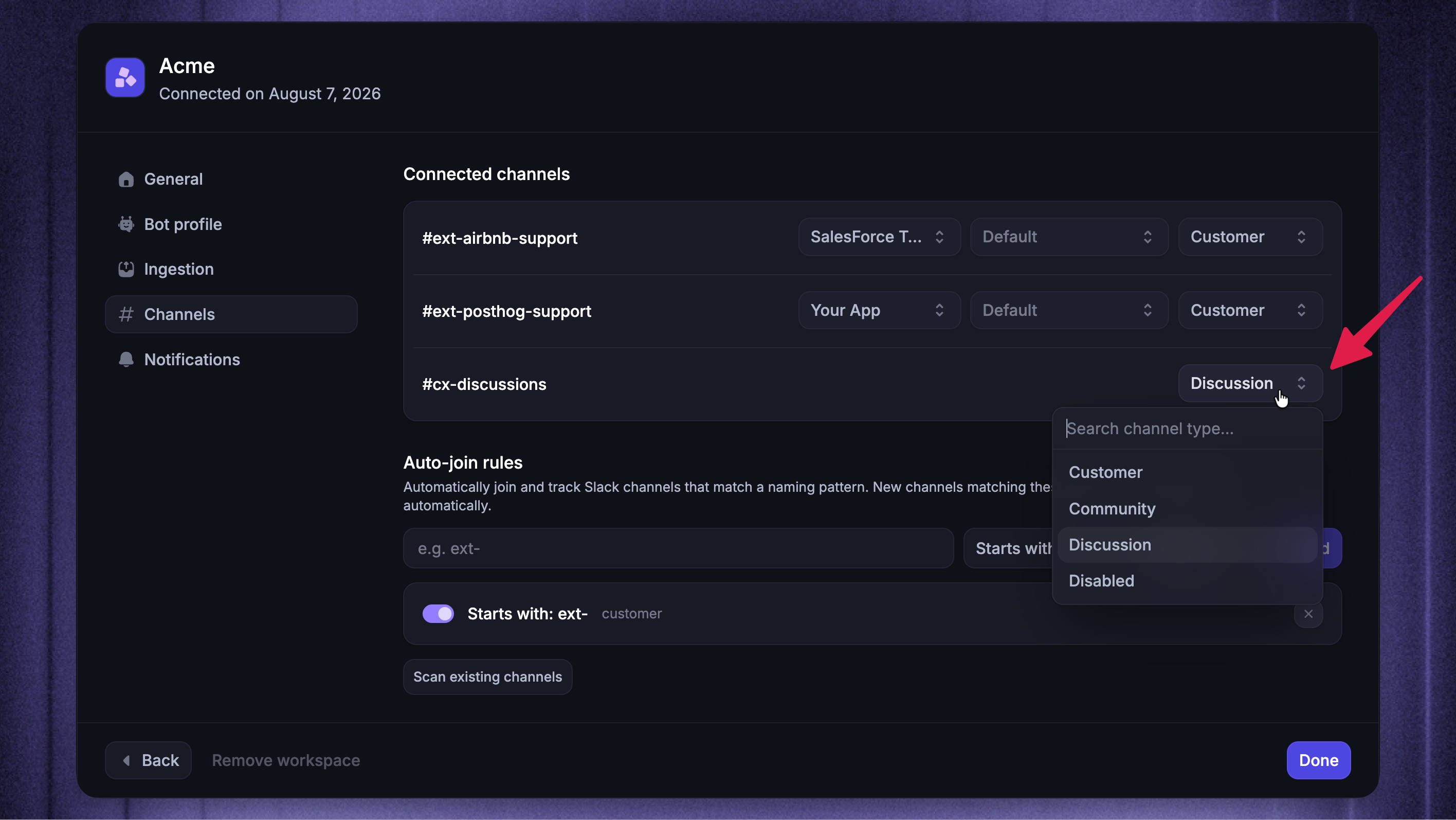Click the #cx-discussions channel name
This screenshot has height=820, width=1456.
[x=484, y=385]
